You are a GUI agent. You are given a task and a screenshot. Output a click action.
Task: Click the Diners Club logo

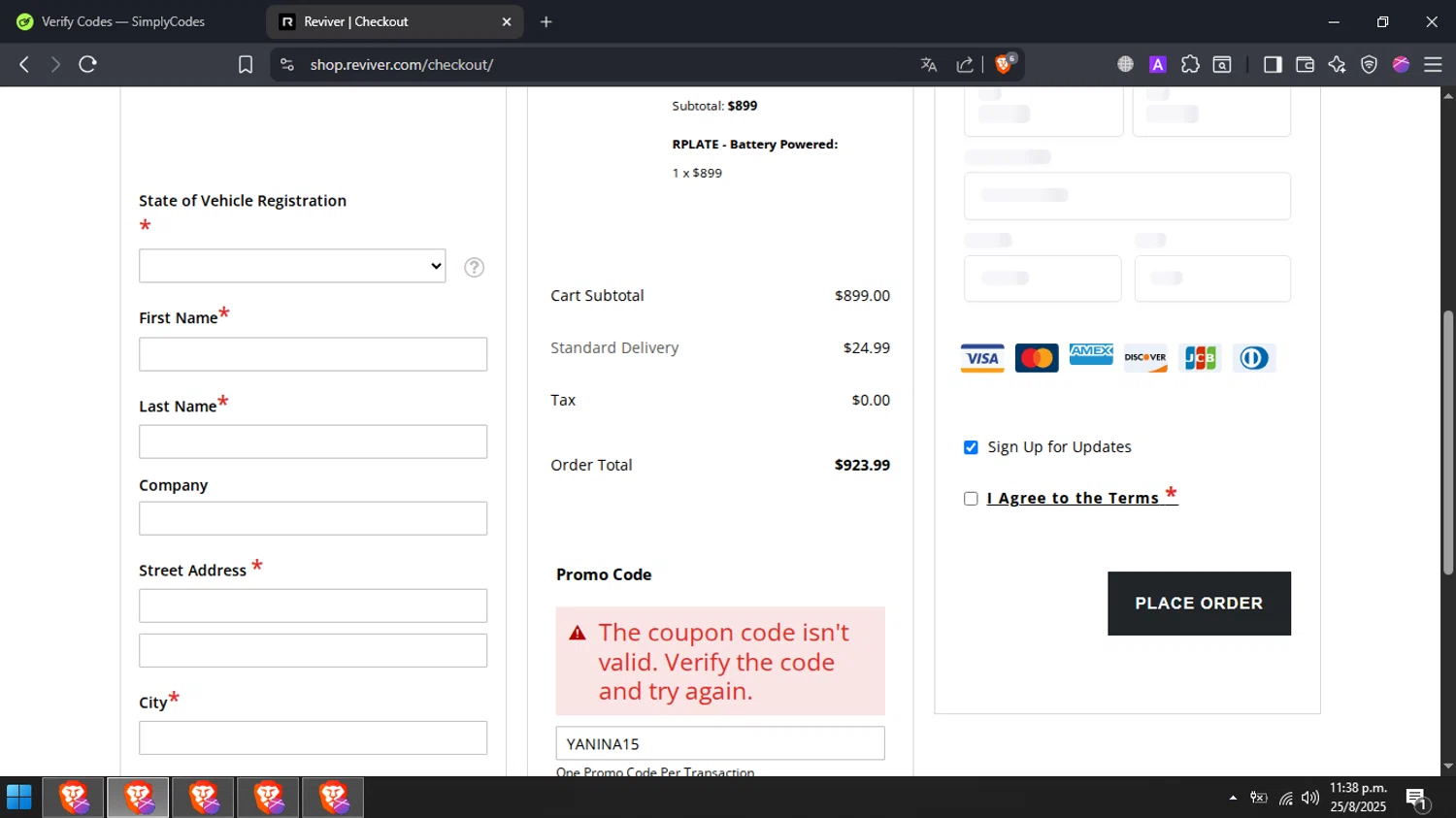coord(1254,358)
